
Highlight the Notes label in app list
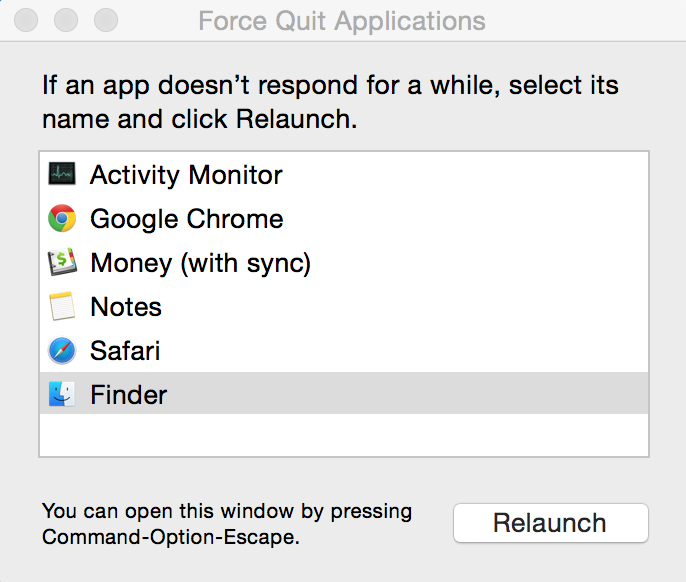click(x=126, y=307)
